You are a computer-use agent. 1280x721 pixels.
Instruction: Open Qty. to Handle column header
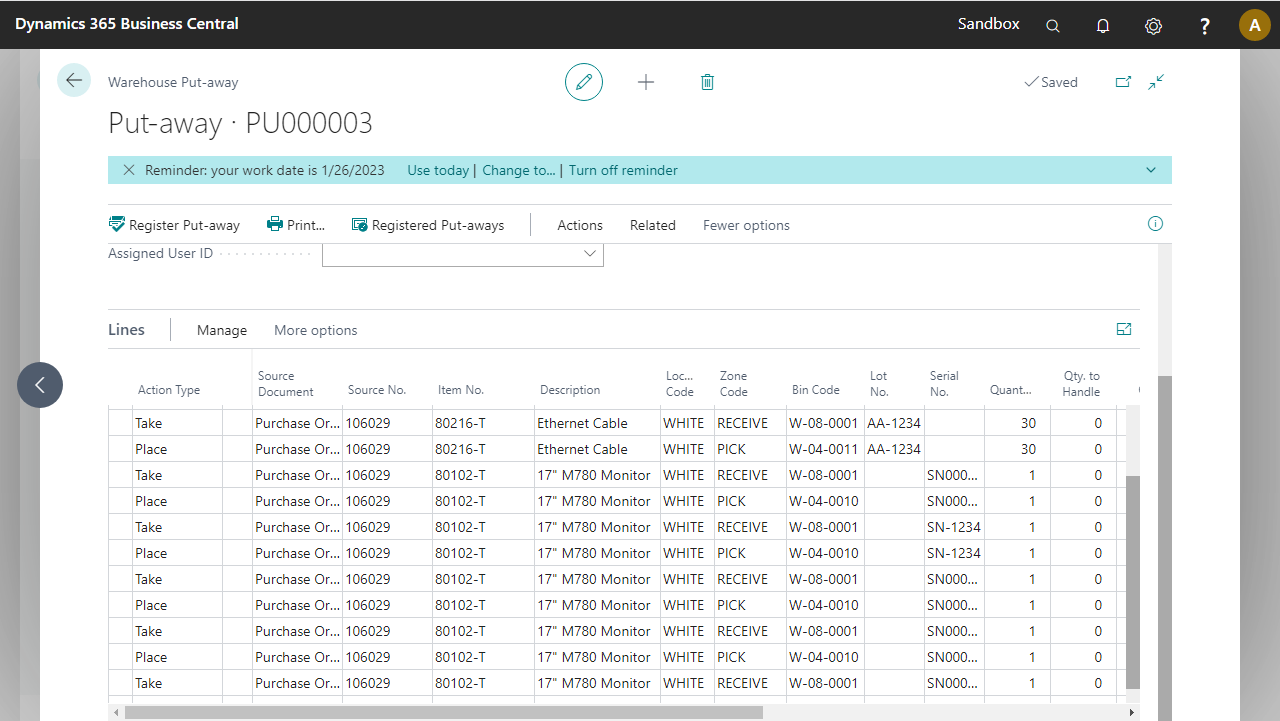click(x=1082, y=384)
